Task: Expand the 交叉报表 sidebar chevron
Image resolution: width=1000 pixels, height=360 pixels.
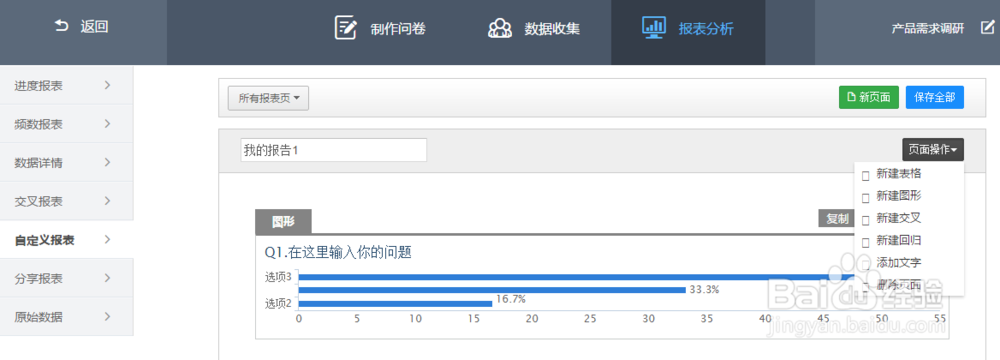Action: click(x=107, y=200)
